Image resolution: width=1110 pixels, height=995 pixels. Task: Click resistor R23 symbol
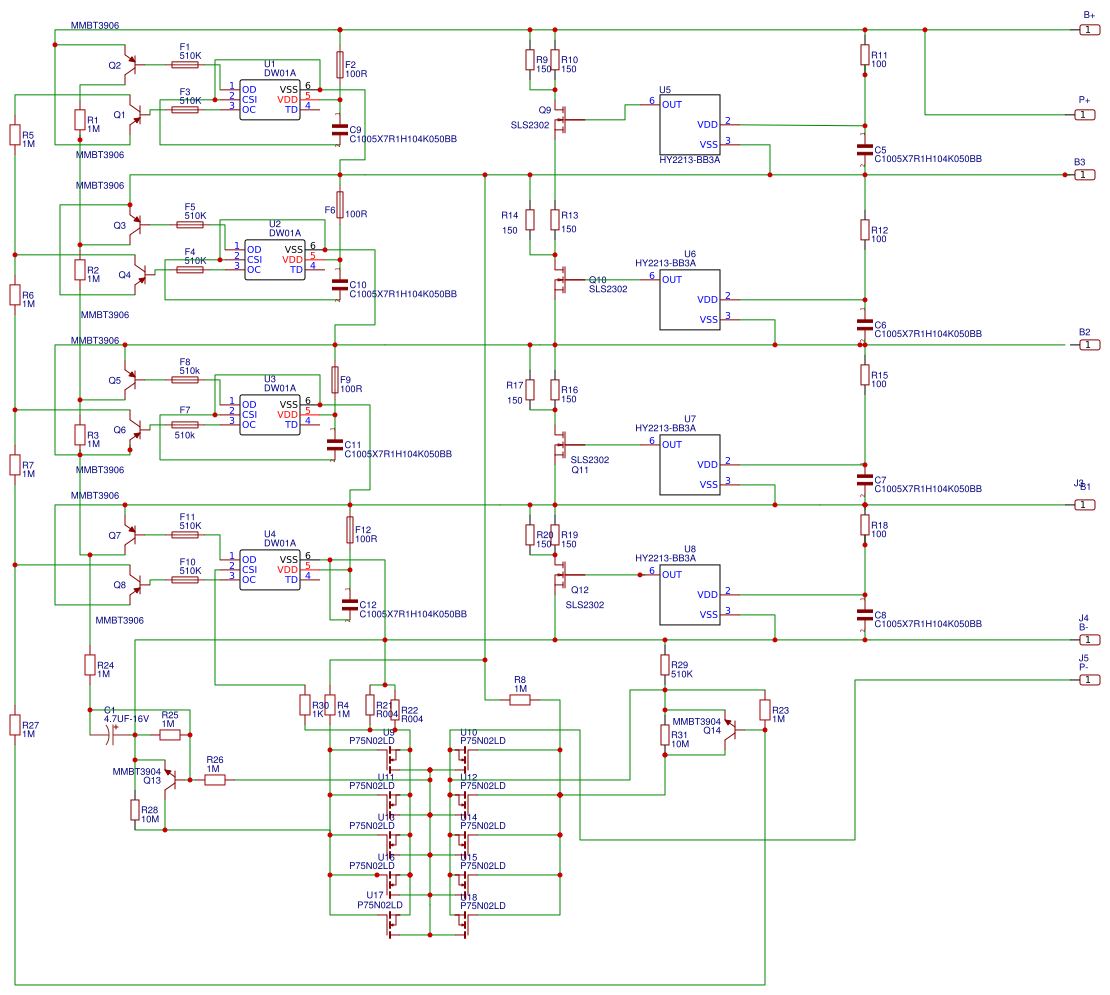765,710
